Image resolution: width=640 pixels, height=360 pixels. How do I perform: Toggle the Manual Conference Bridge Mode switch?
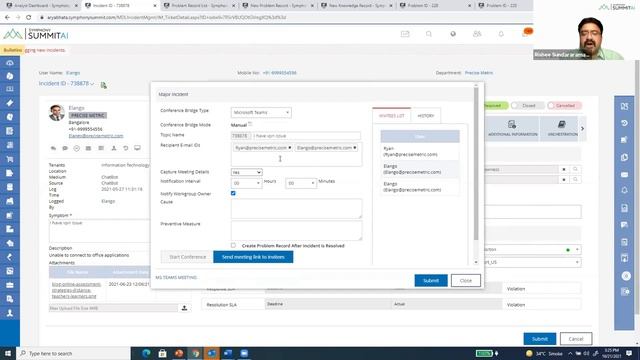pyautogui.click(x=250, y=124)
